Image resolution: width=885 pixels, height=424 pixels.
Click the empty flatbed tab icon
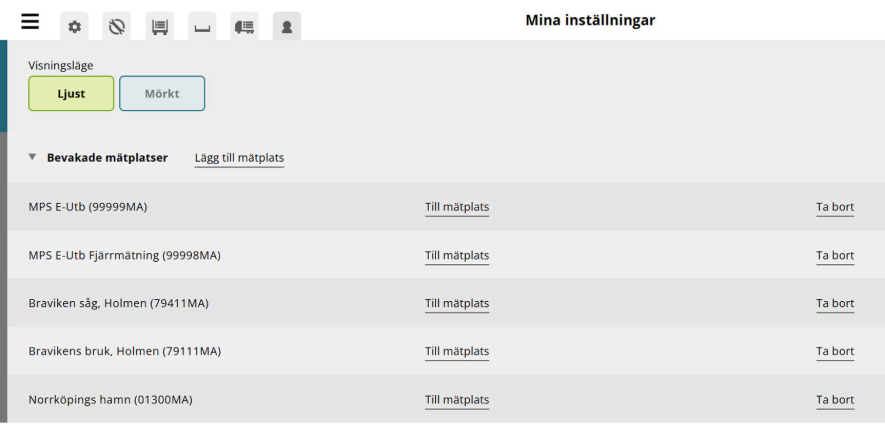click(x=202, y=27)
